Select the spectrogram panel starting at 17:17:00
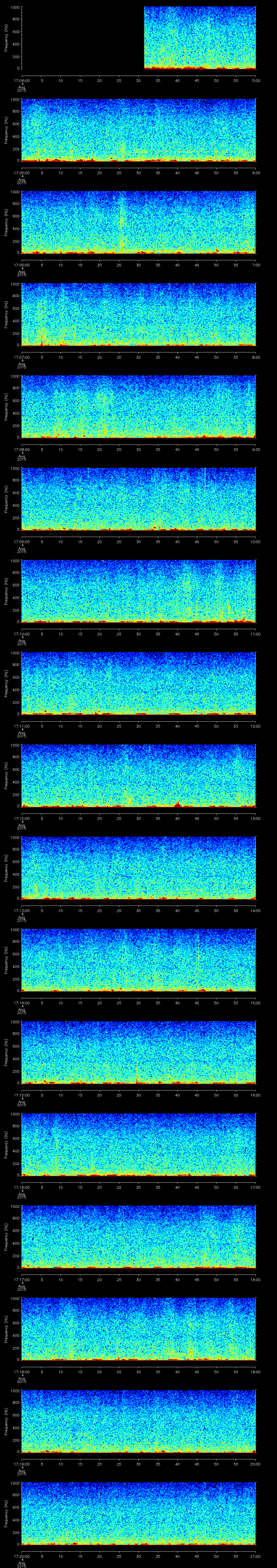277x1568 pixels. 139,1237
